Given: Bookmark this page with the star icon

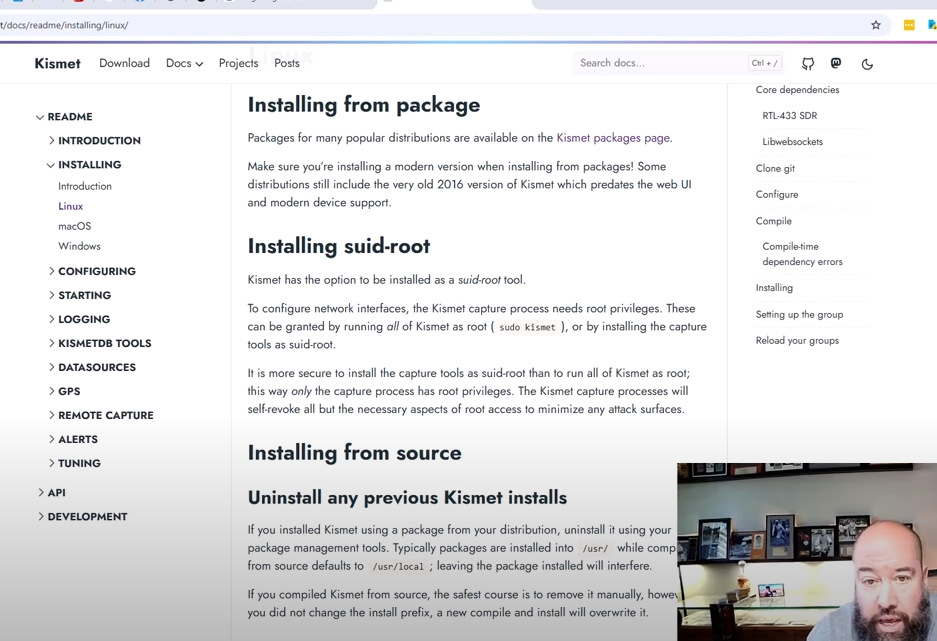Looking at the screenshot, I should [875, 25].
